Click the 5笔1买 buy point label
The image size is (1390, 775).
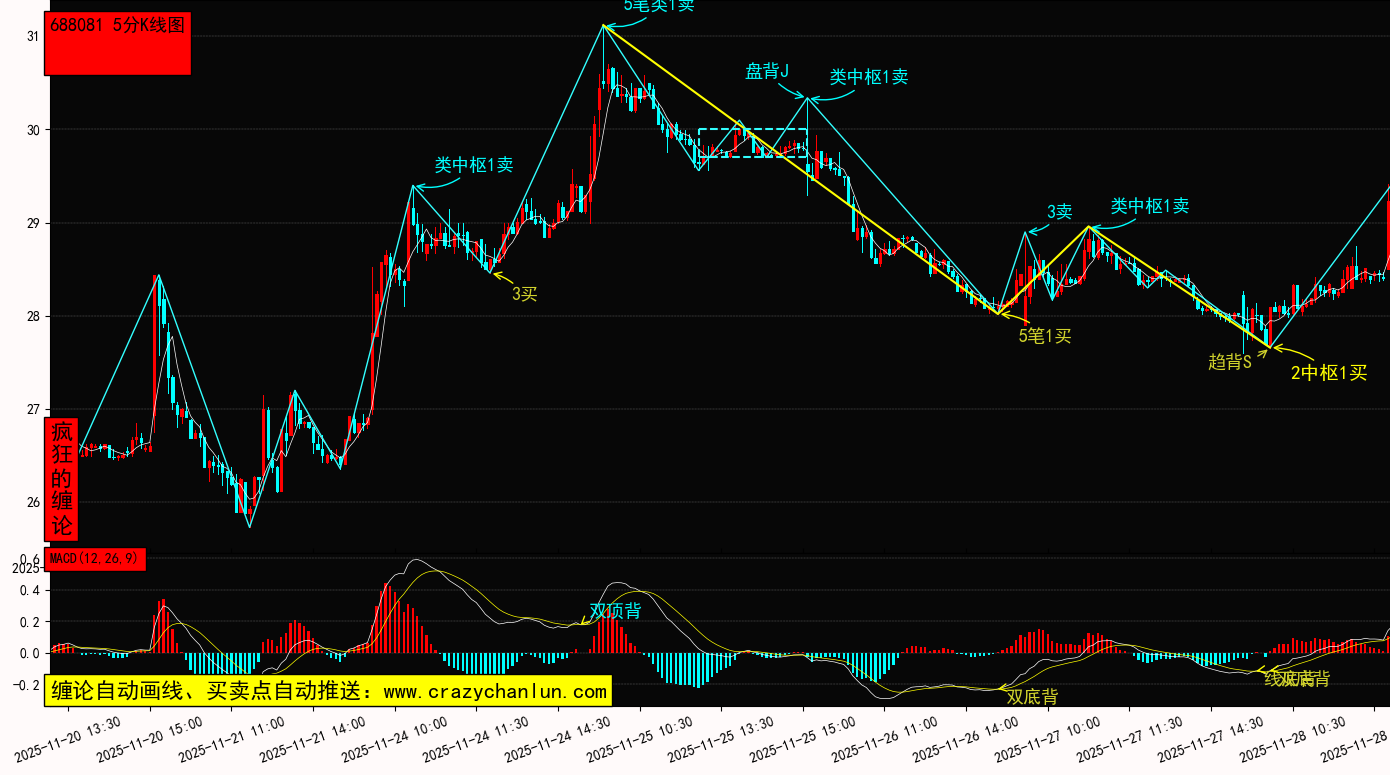(x=1044, y=336)
